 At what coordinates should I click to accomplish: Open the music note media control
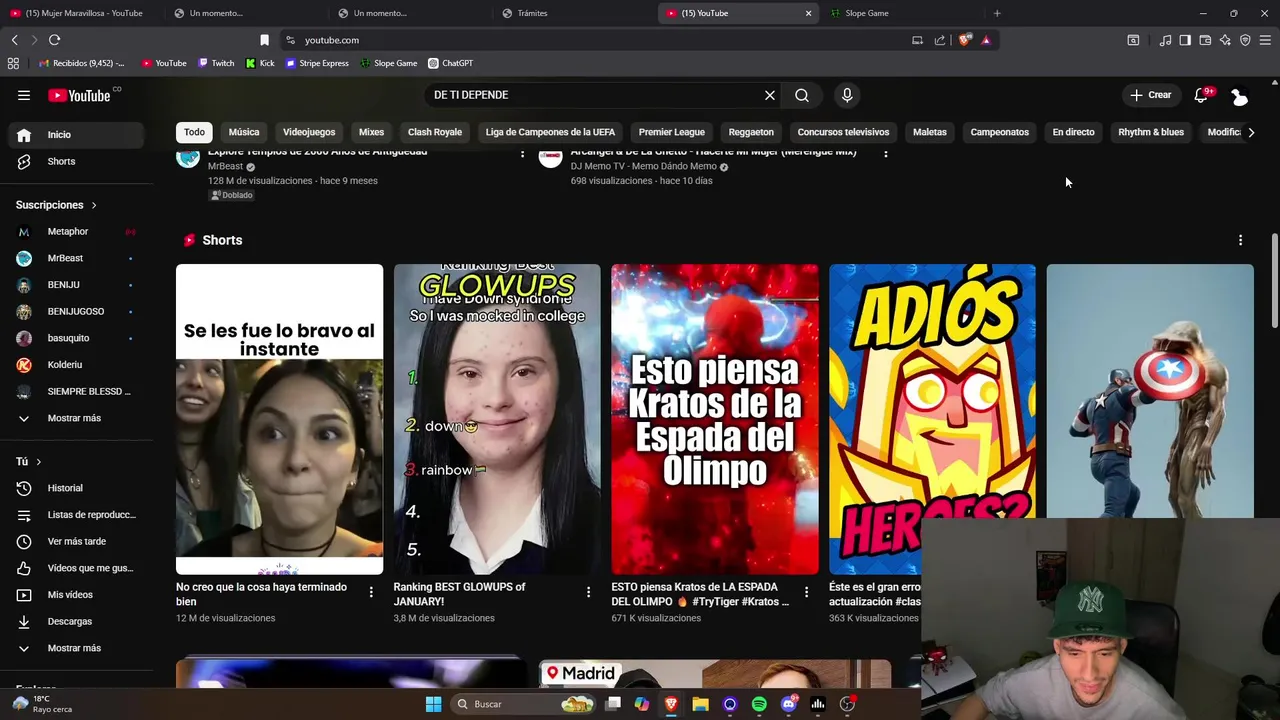(1165, 40)
